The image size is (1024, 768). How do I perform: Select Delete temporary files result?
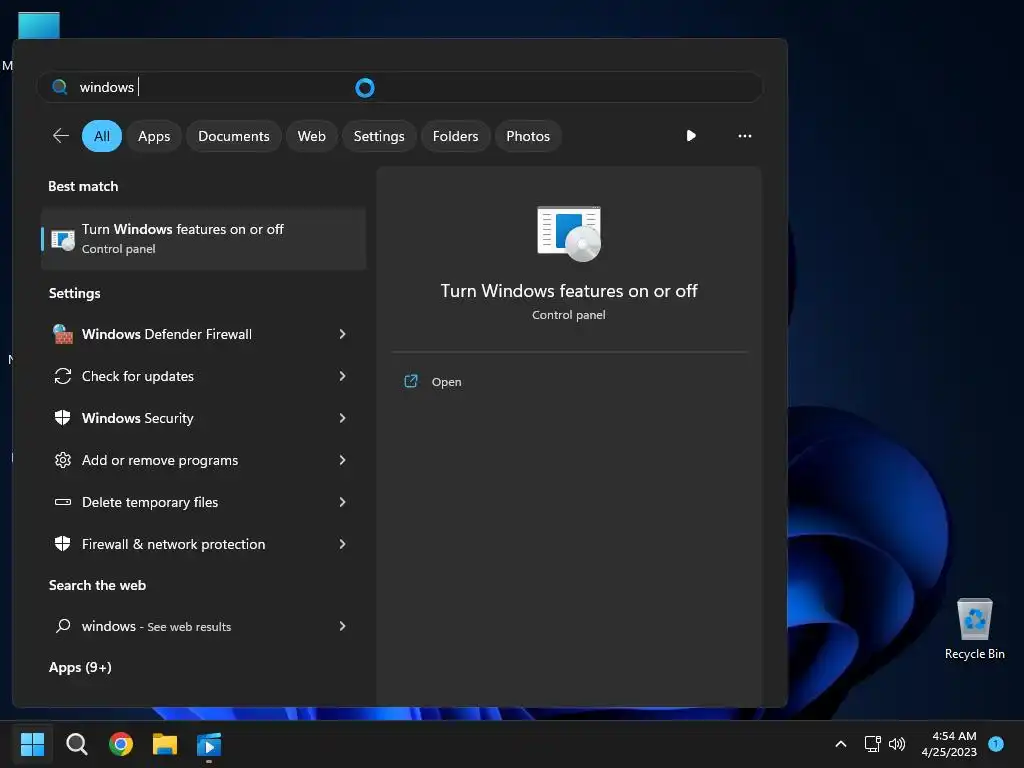pyautogui.click(x=203, y=502)
